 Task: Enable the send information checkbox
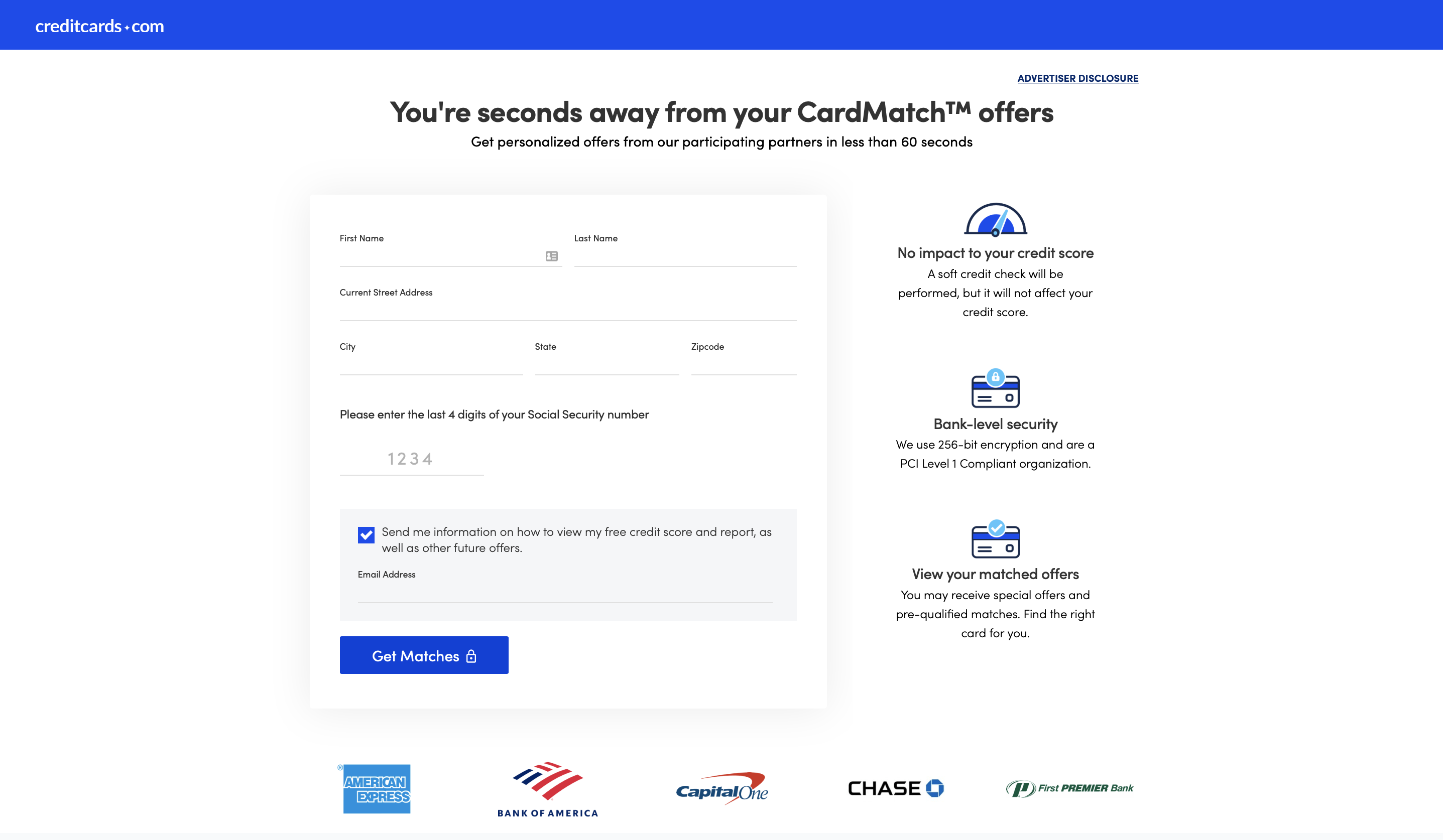coord(367,534)
